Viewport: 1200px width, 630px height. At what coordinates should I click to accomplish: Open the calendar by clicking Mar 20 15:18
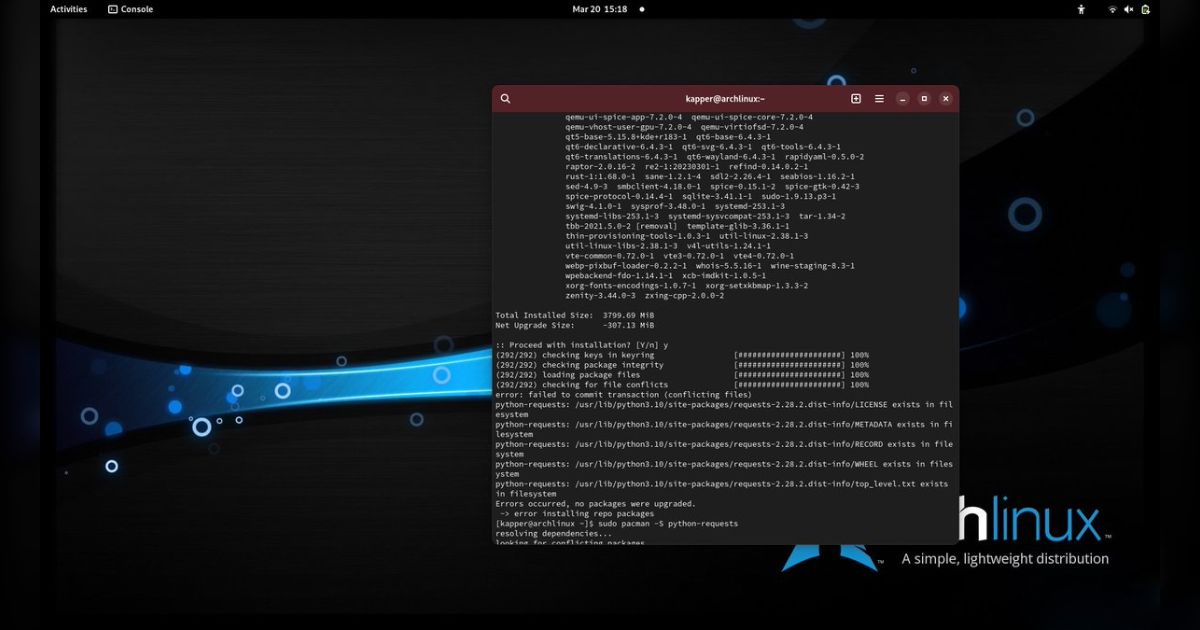click(600, 9)
